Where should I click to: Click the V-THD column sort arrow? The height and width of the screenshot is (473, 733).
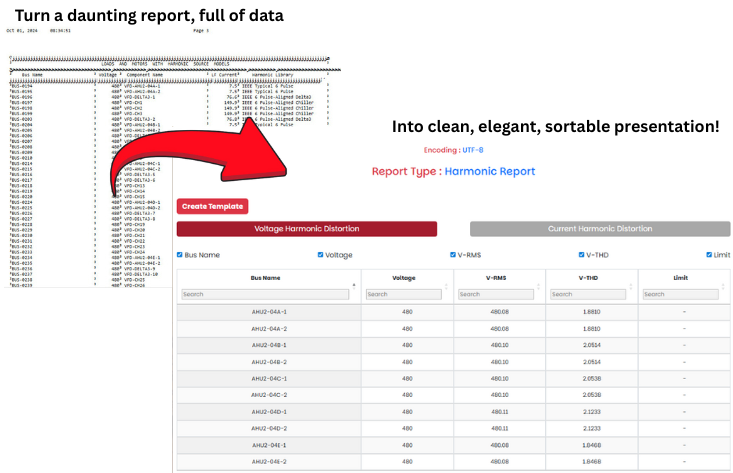629,285
